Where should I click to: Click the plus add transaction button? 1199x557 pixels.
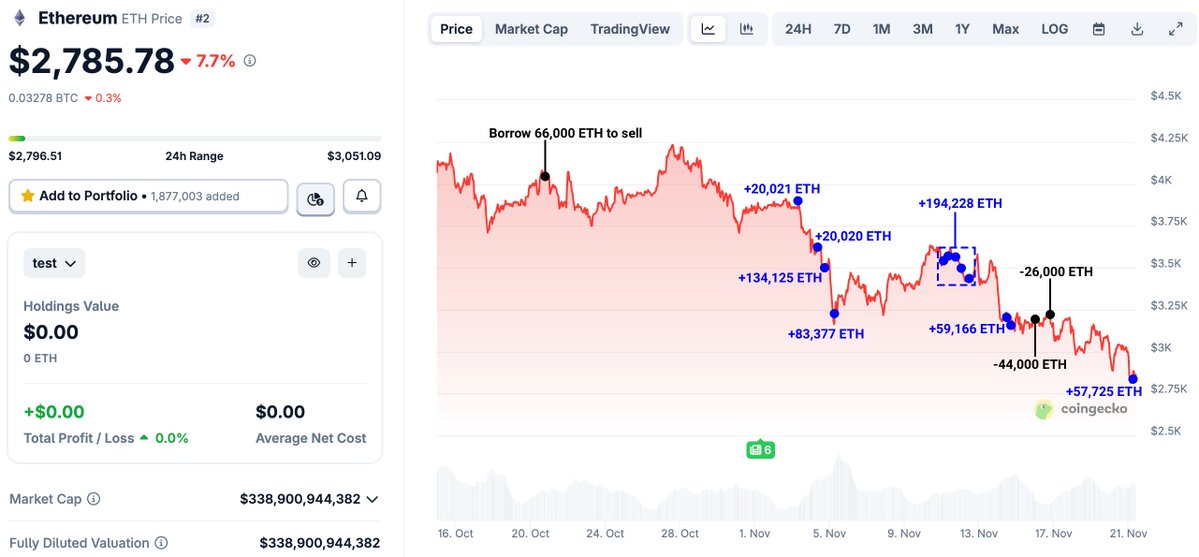(x=352, y=263)
